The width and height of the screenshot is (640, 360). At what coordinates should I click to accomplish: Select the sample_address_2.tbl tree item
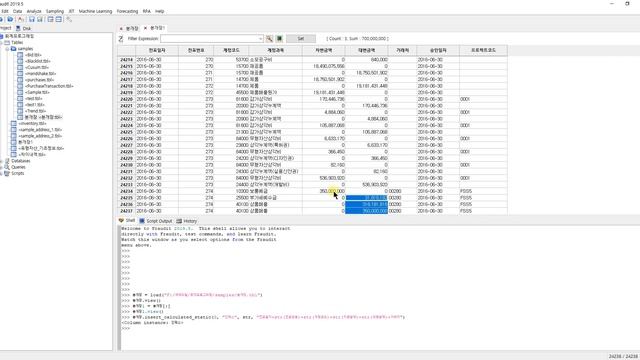coord(40,136)
